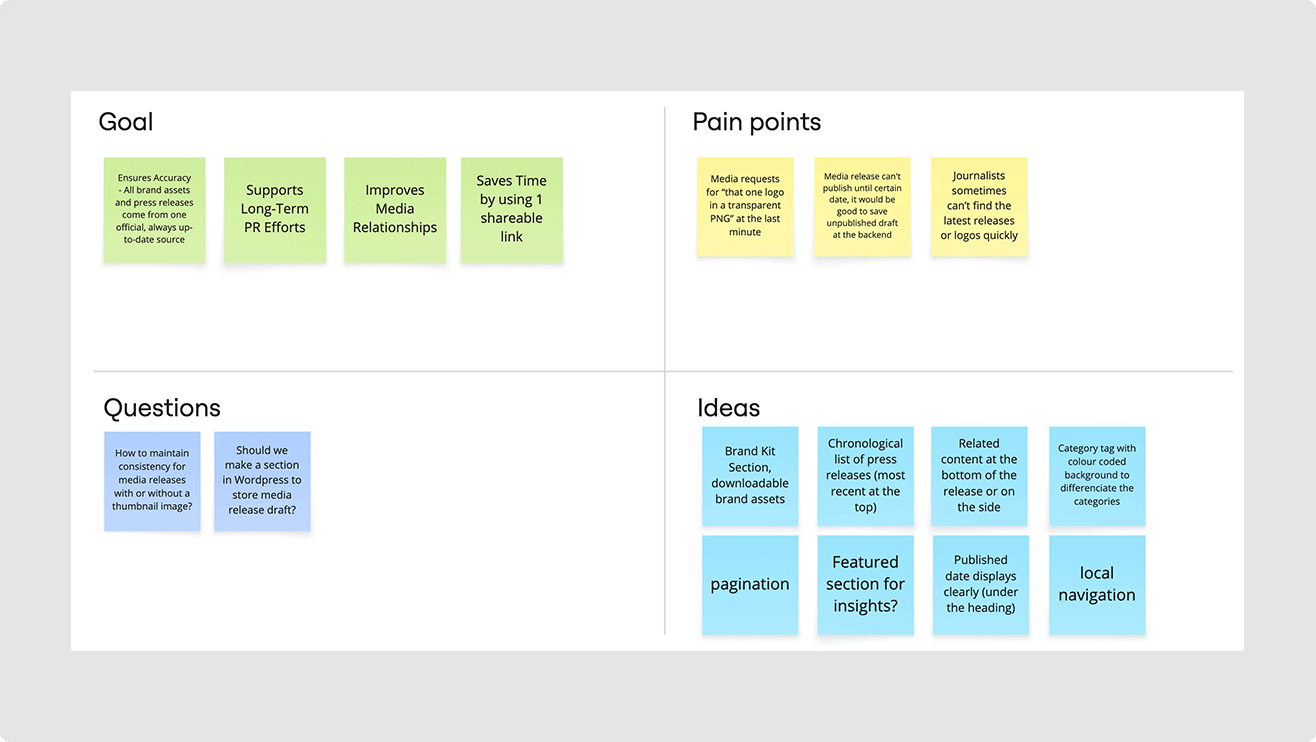1316x742 pixels.
Task: Select the Wordpress draft section question note
Action: (x=262, y=480)
